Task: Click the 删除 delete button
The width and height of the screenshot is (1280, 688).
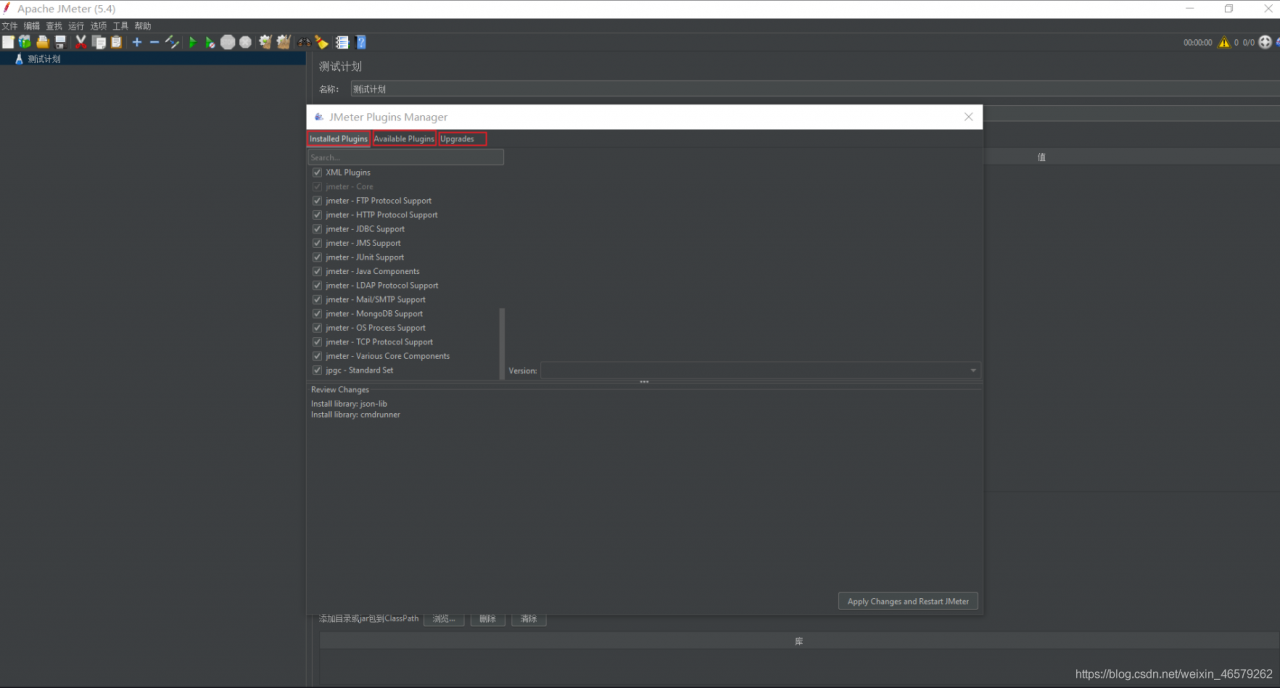Action: click(487, 619)
